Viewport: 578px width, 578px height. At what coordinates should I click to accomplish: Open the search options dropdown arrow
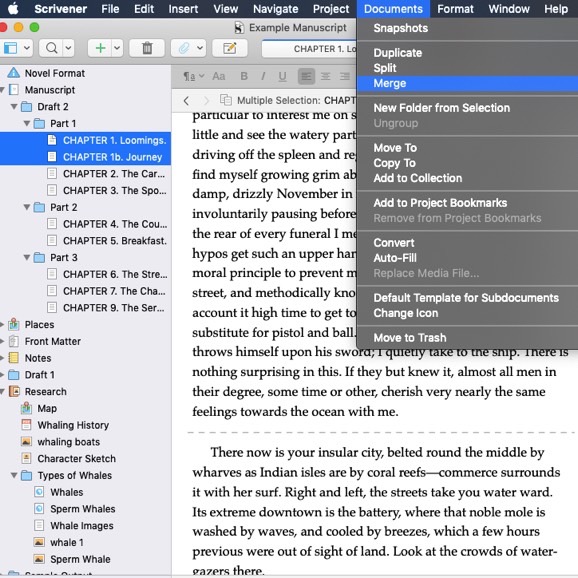coord(69,48)
